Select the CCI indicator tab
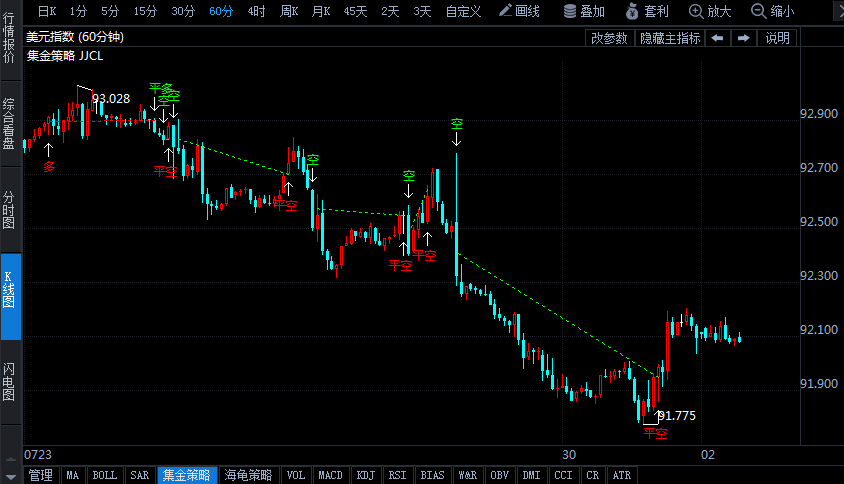844x484 pixels. tap(563, 475)
